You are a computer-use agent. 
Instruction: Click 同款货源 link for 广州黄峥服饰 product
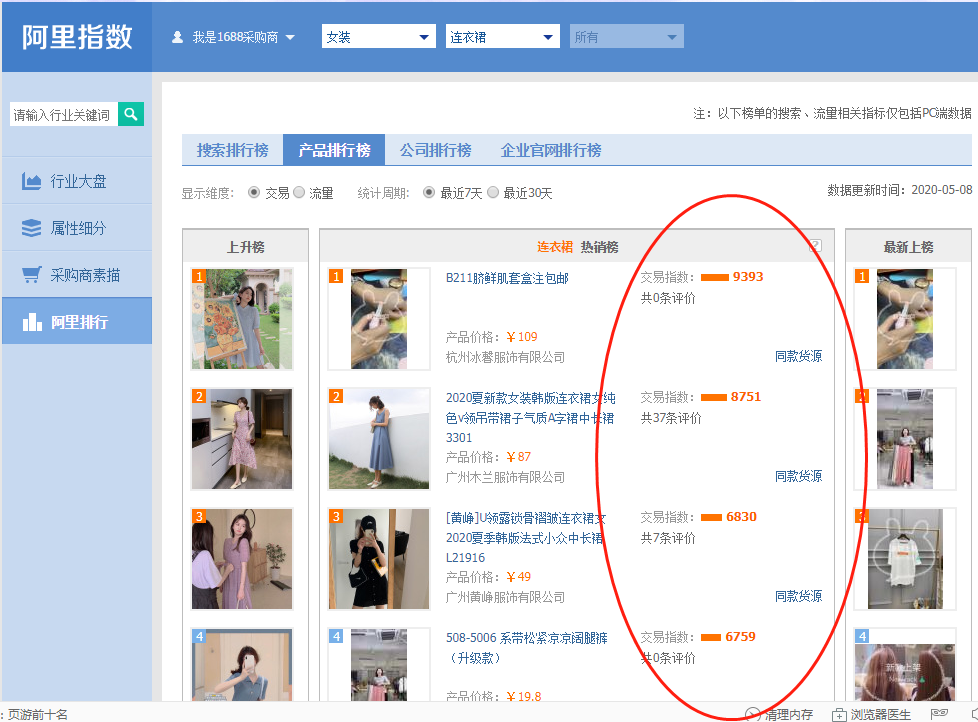[798, 596]
